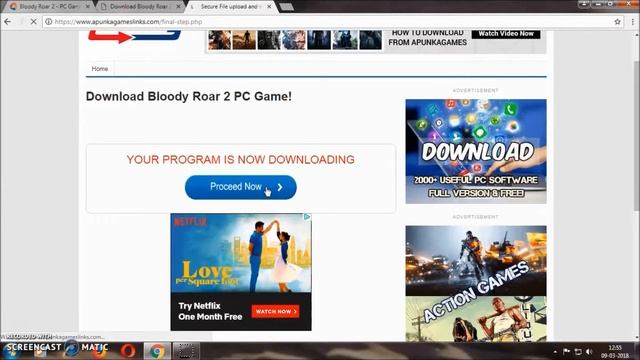The image size is (640, 360).
Task: Open the Chrome three-dot menu
Action: click(x=632, y=22)
